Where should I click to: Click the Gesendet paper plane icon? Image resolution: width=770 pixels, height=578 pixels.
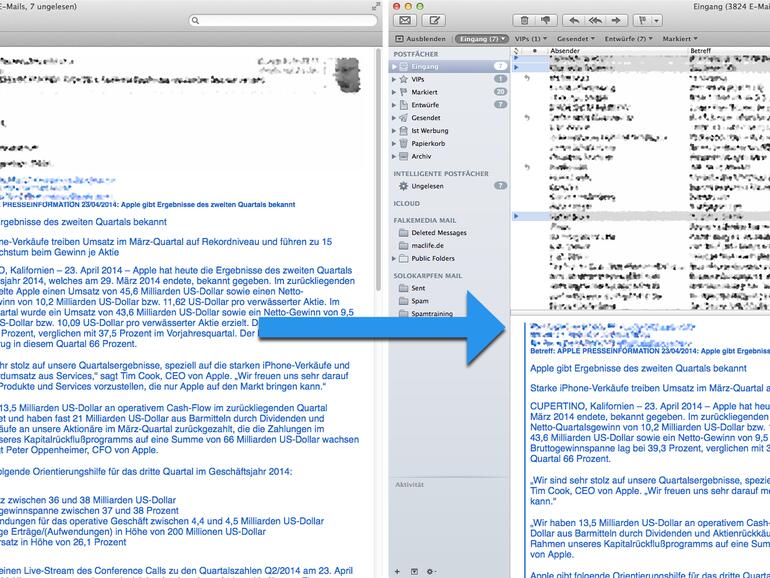coord(404,118)
